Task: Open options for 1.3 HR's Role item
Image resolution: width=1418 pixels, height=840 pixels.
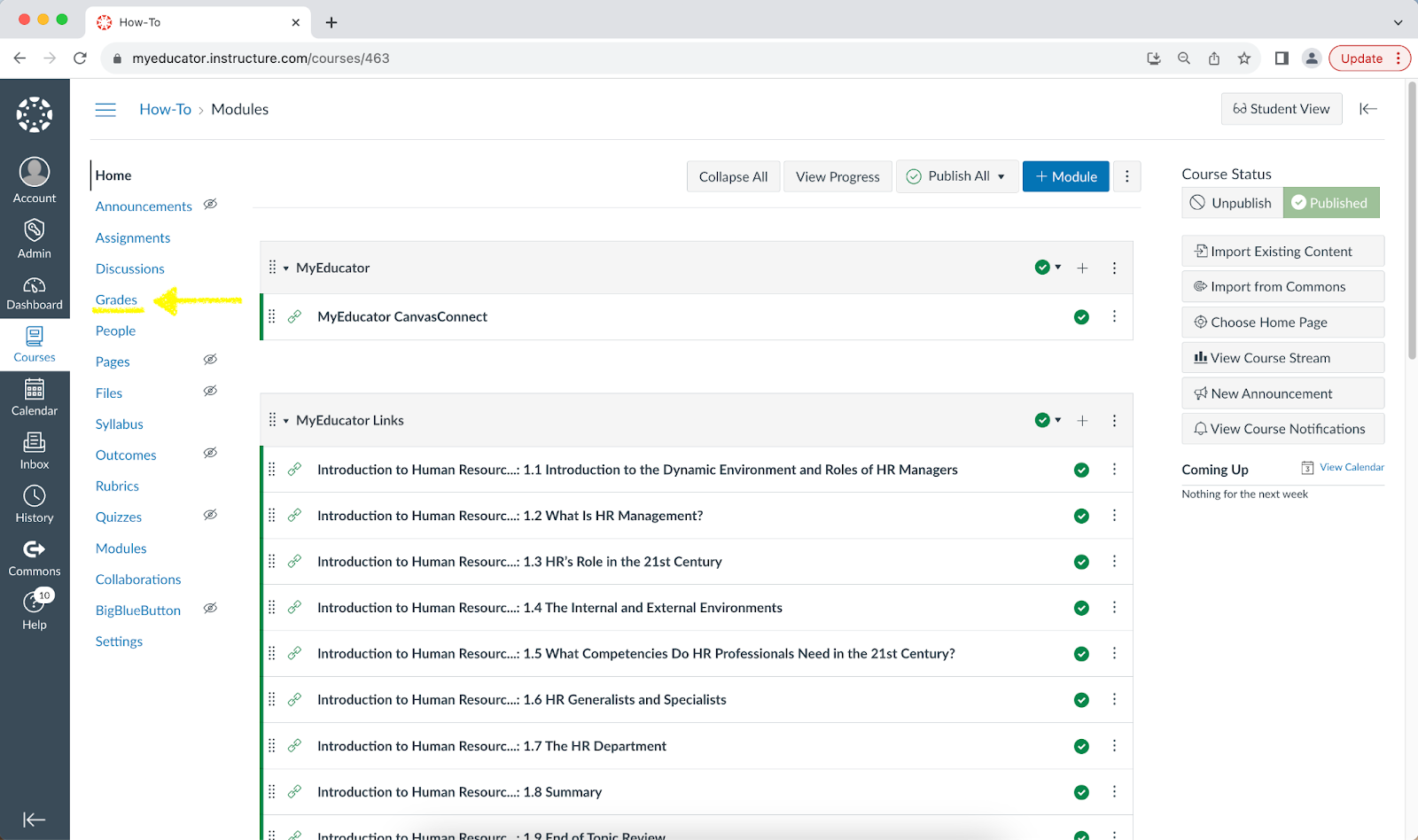Action: click(x=1114, y=562)
